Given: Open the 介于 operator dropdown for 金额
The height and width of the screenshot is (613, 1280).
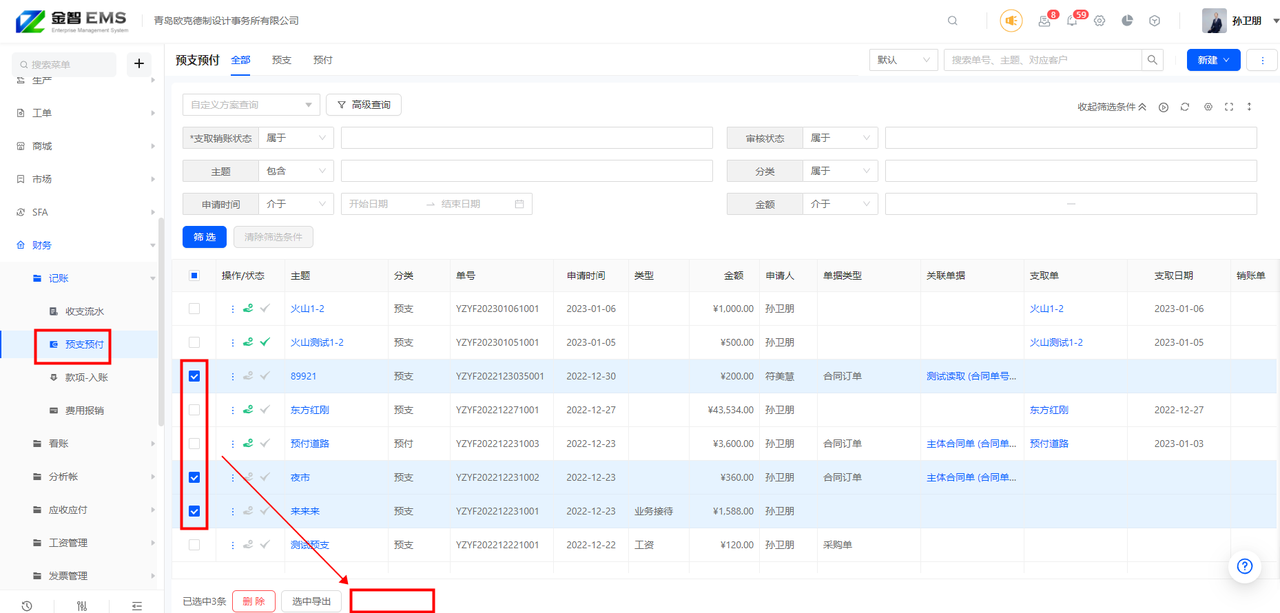Looking at the screenshot, I should pyautogui.click(x=840, y=204).
